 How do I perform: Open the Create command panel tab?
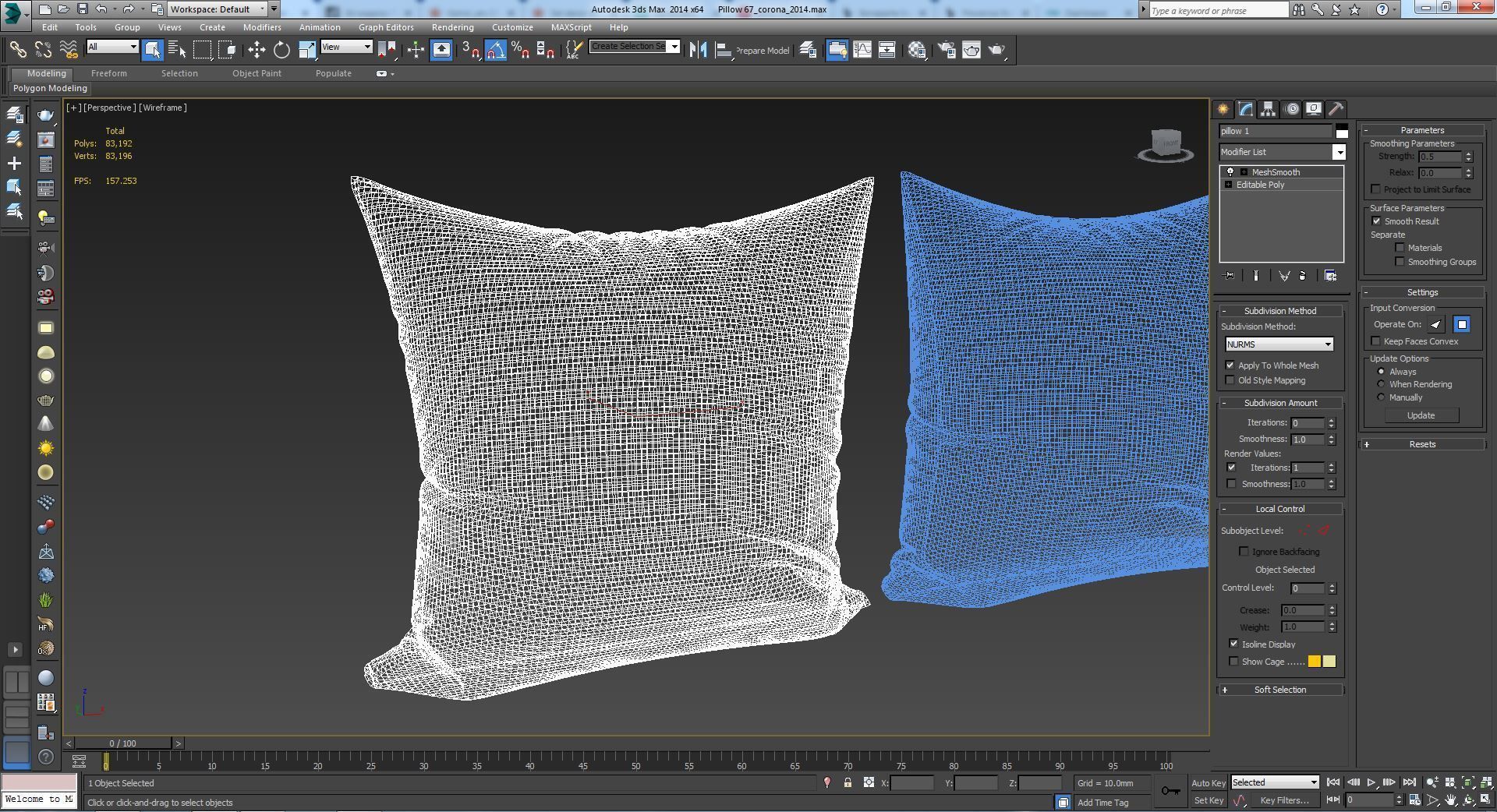tap(1223, 109)
